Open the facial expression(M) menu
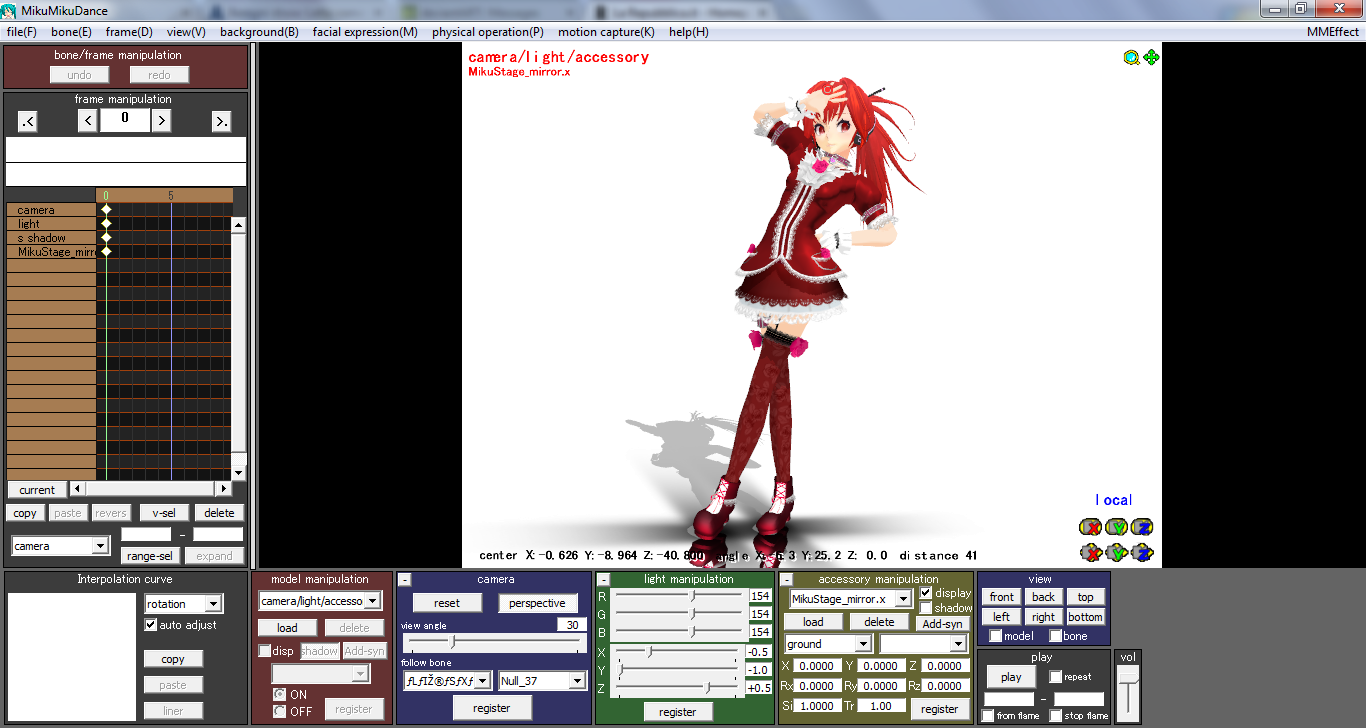The height and width of the screenshot is (728, 1366). pos(364,31)
